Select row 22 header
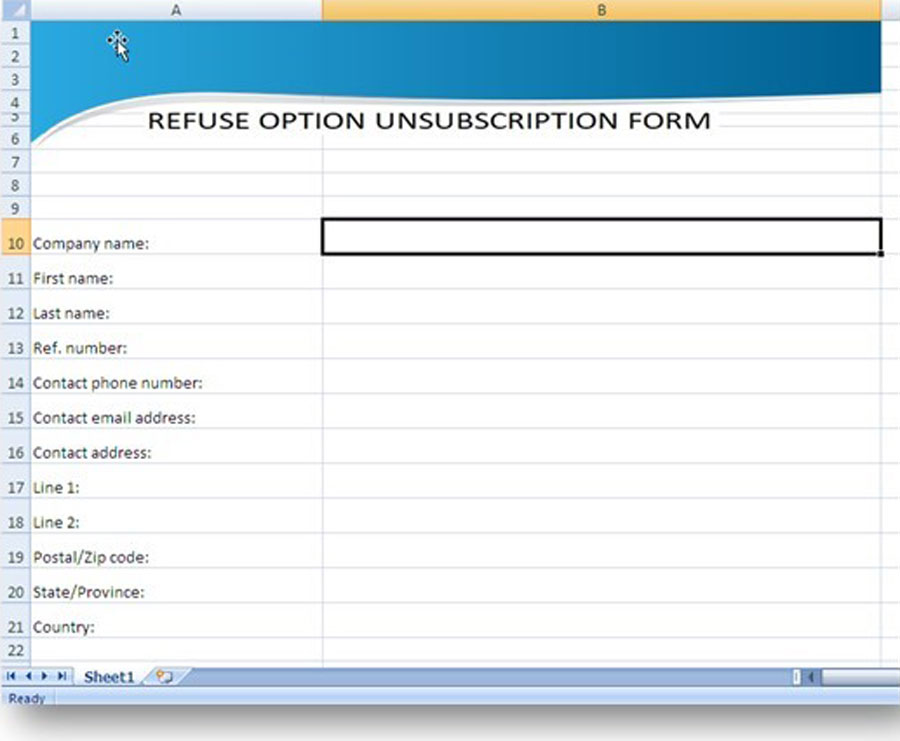 click(x=15, y=650)
